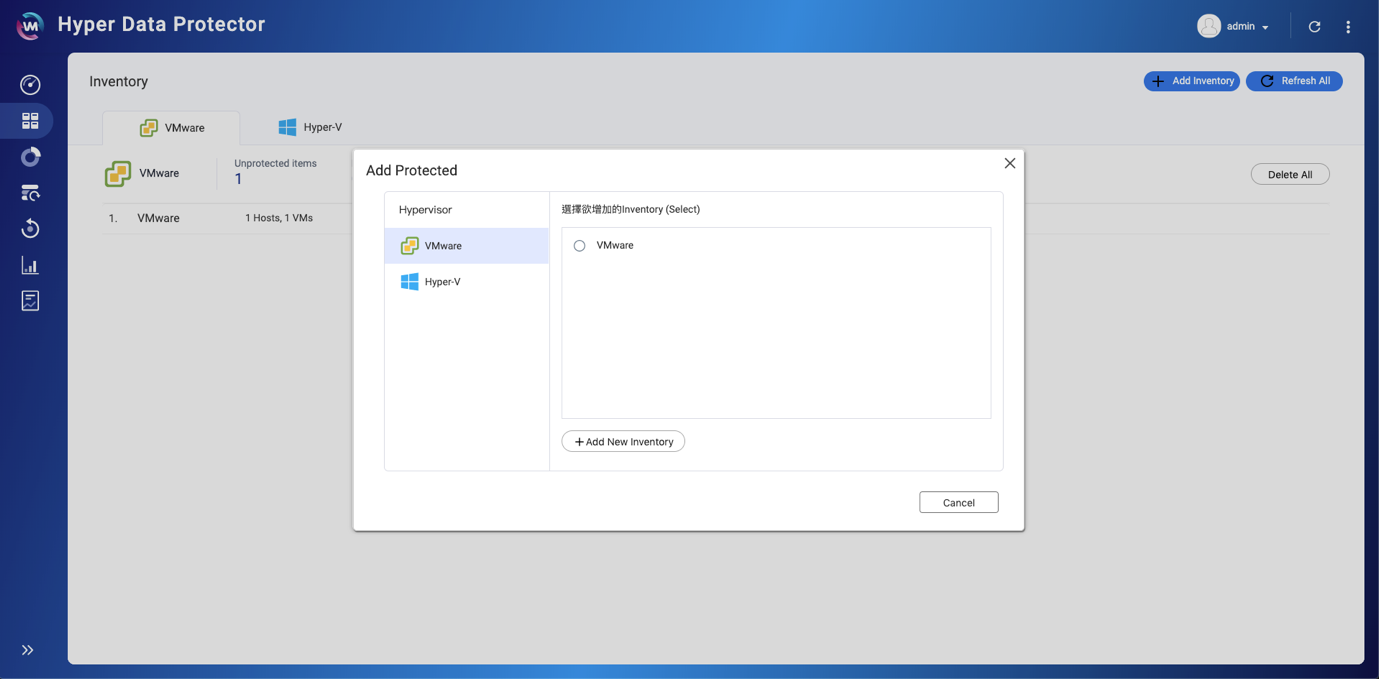Click Cancel in Add Protected dialog
The width and height of the screenshot is (1379, 679).
click(x=958, y=502)
